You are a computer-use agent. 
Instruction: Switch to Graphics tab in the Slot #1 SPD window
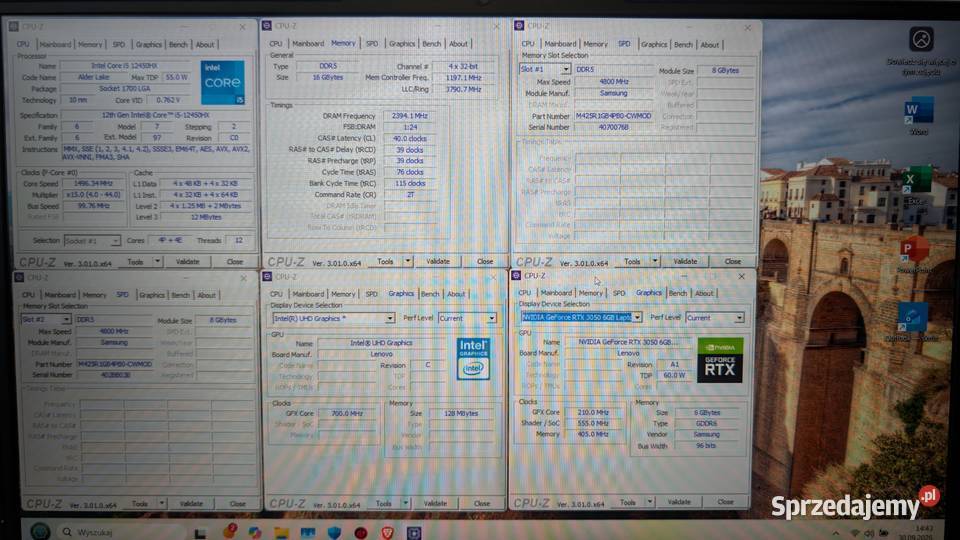point(654,45)
